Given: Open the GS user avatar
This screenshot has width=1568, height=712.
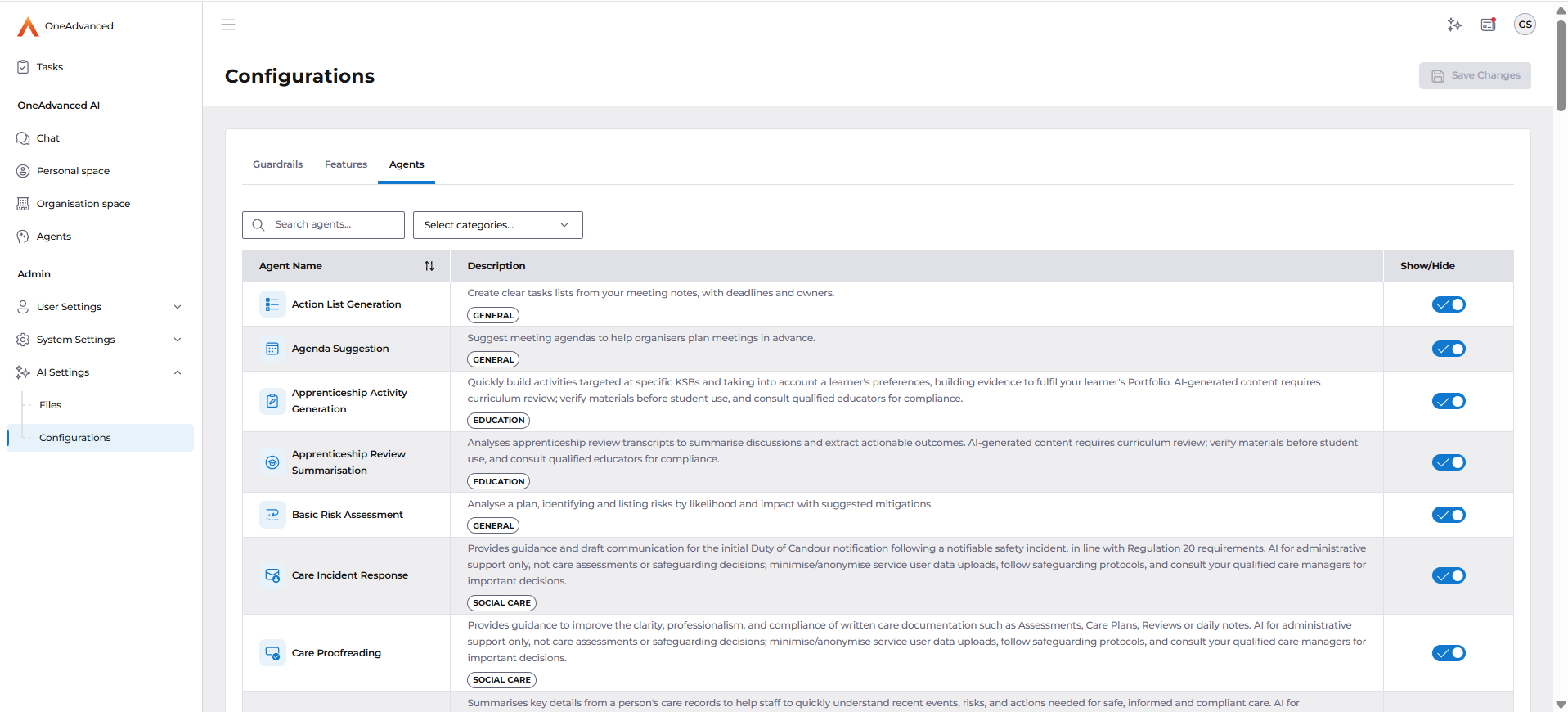Looking at the screenshot, I should click(x=1525, y=25).
